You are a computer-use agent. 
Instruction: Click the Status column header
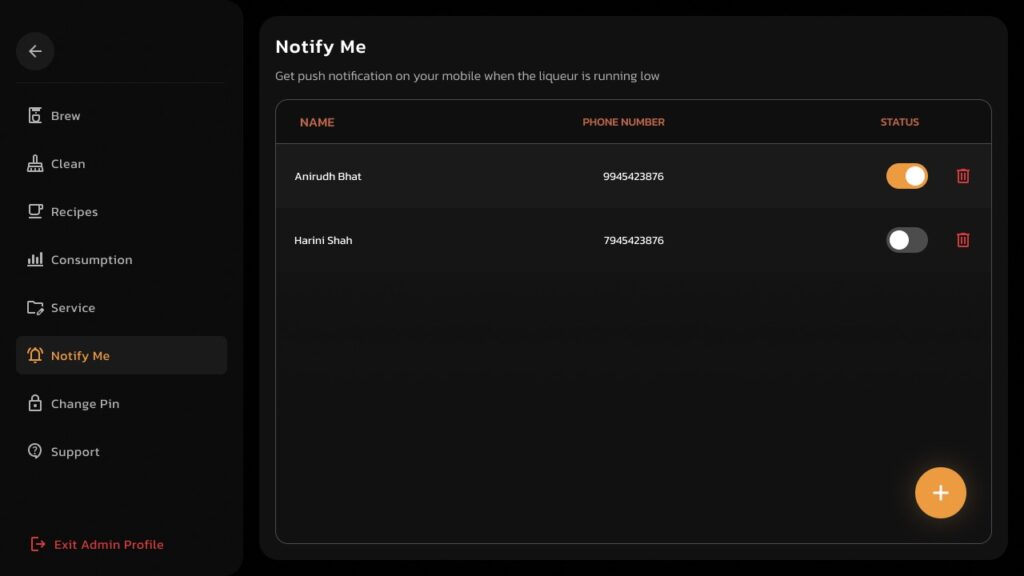[899, 122]
